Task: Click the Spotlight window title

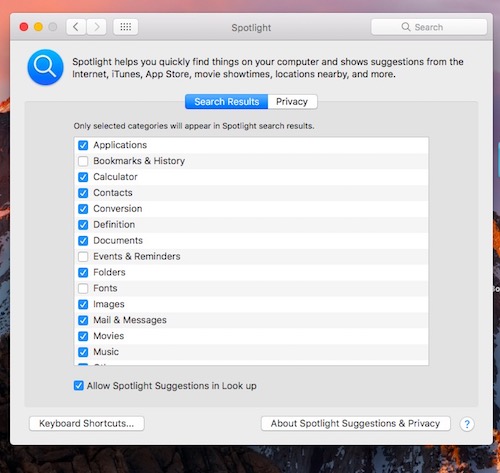Action: tap(251, 28)
